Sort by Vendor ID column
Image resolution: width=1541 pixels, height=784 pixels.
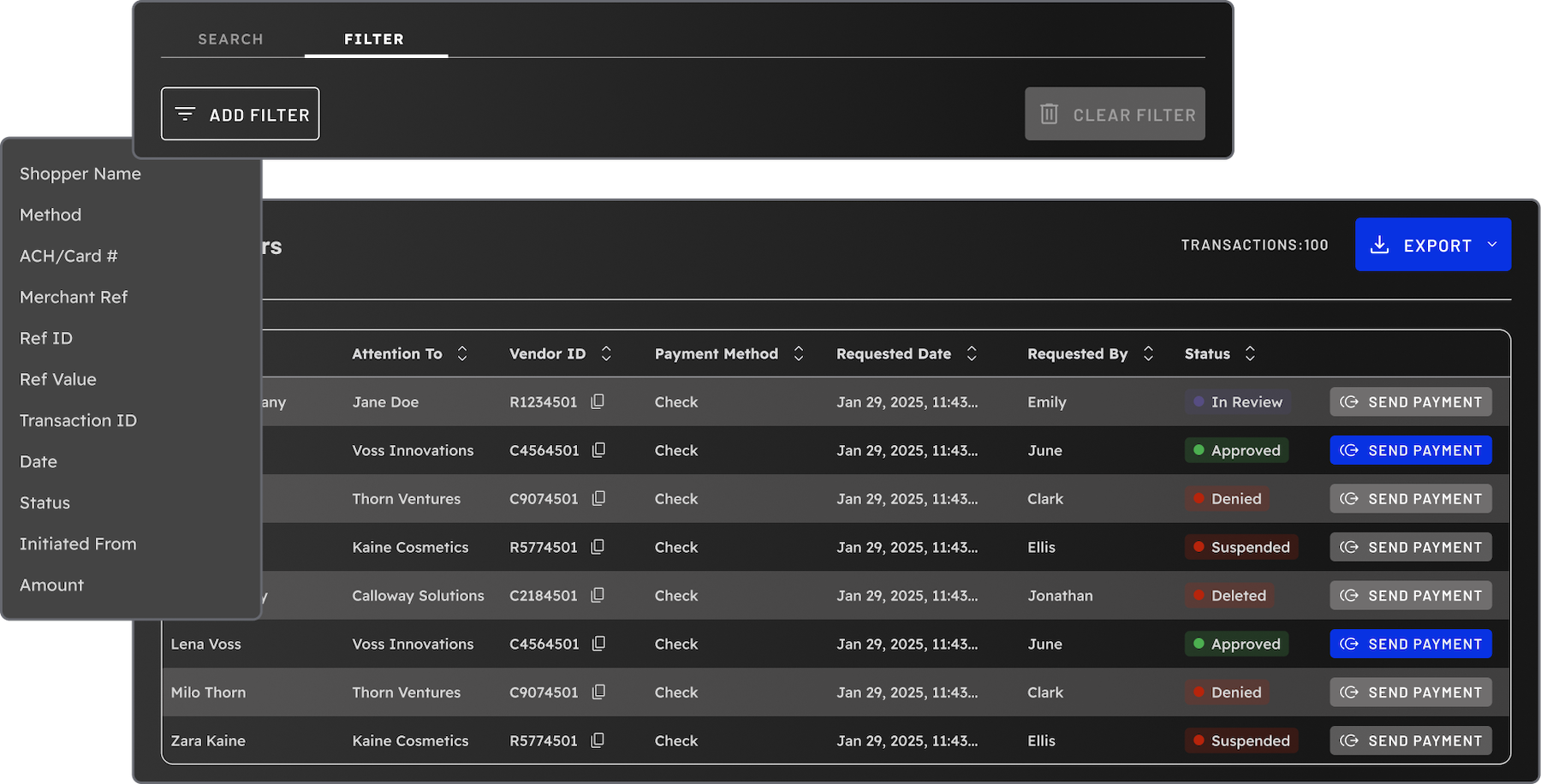pos(606,353)
